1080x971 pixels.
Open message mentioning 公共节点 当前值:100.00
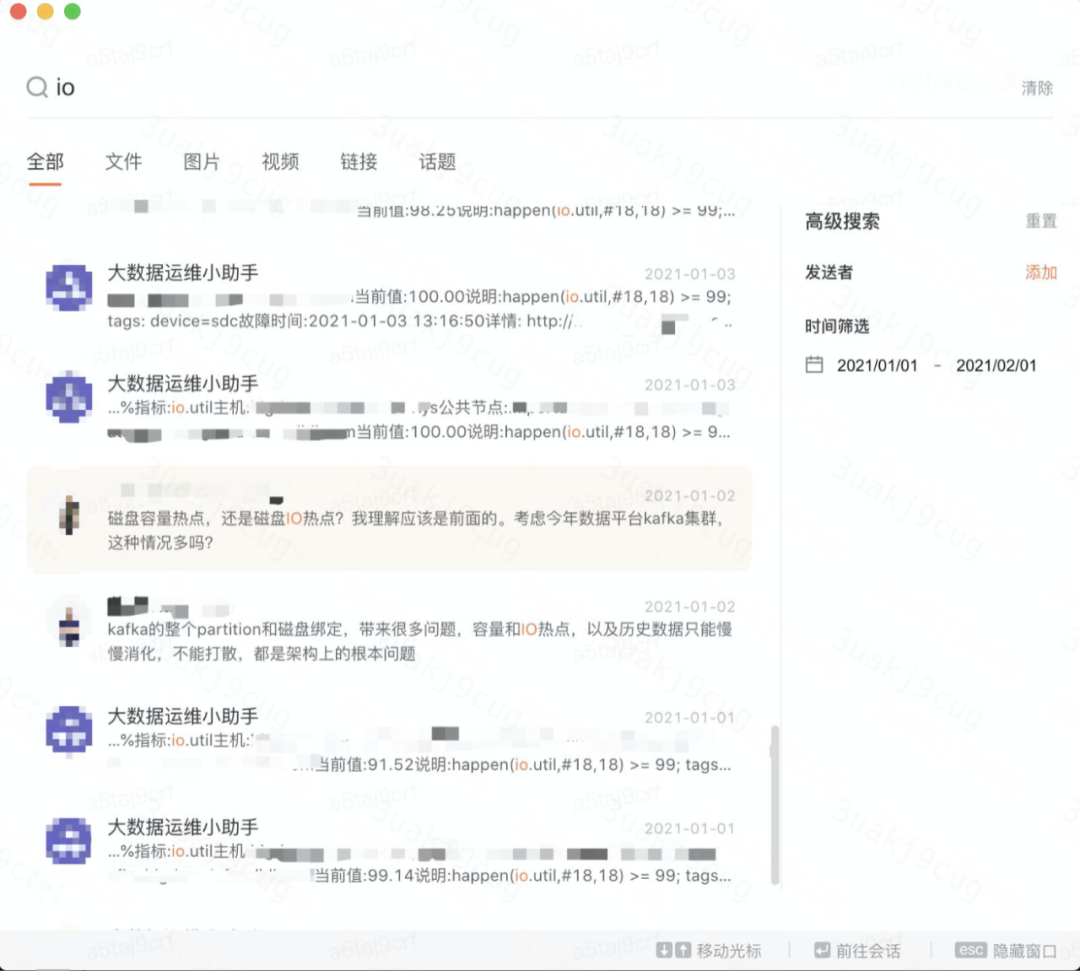[x=389, y=408]
